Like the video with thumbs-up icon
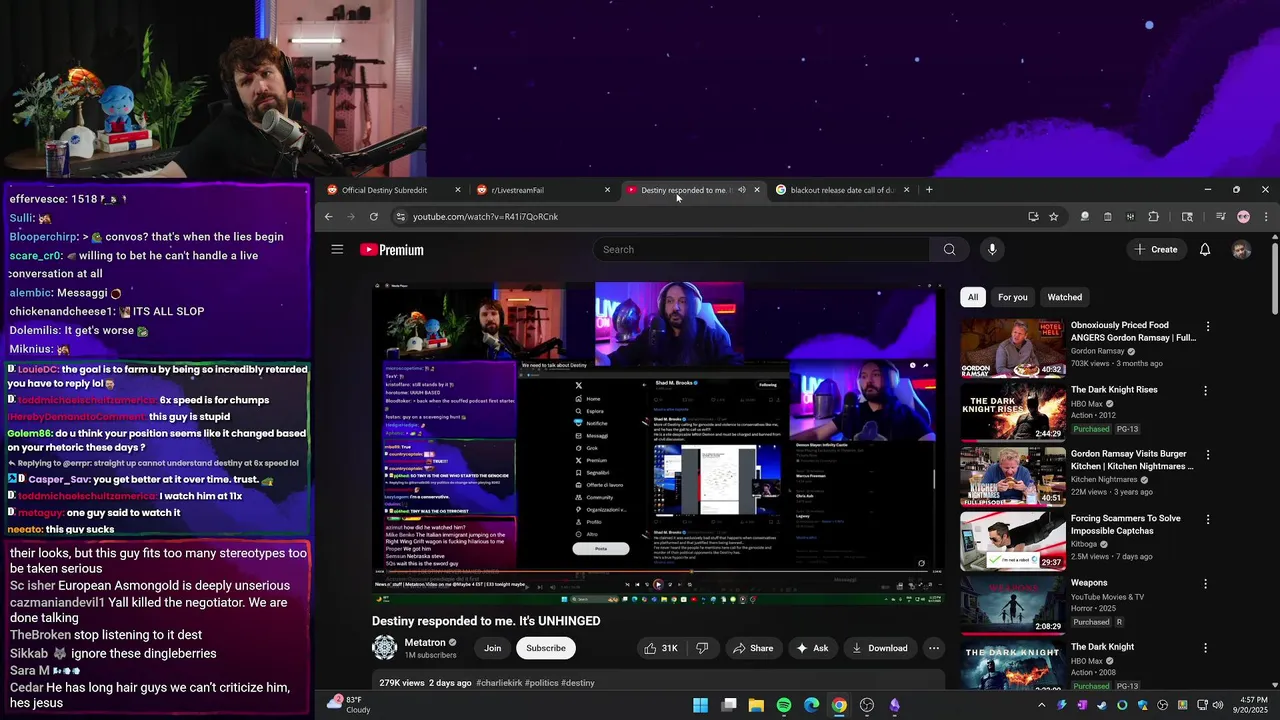This screenshot has width=1280, height=720. click(x=661, y=648)
